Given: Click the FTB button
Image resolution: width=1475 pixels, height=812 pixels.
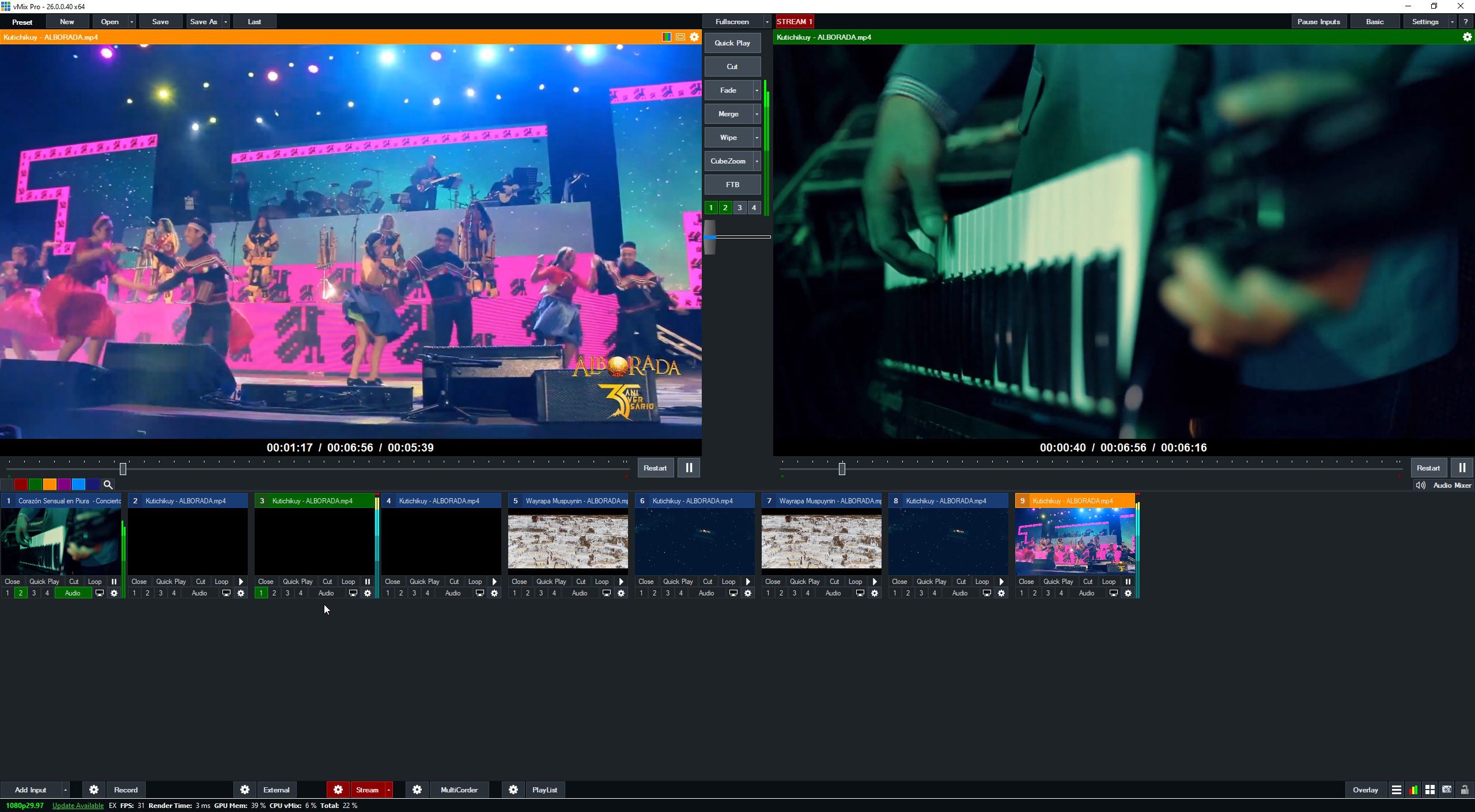Looking at the screenshot, I should tap(732, 184).
